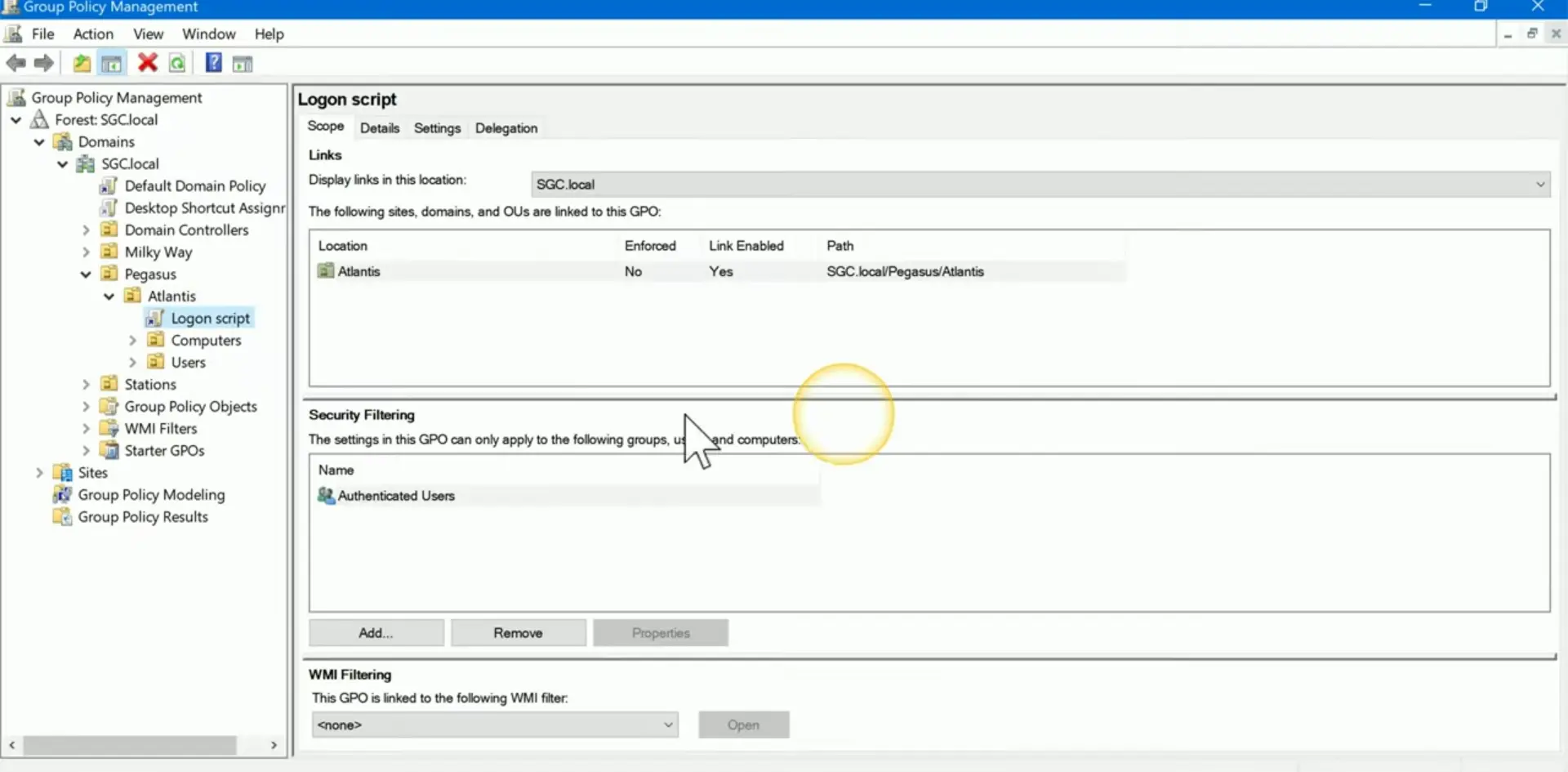
Task: Click the Add... button
Action: pos(376,633)
